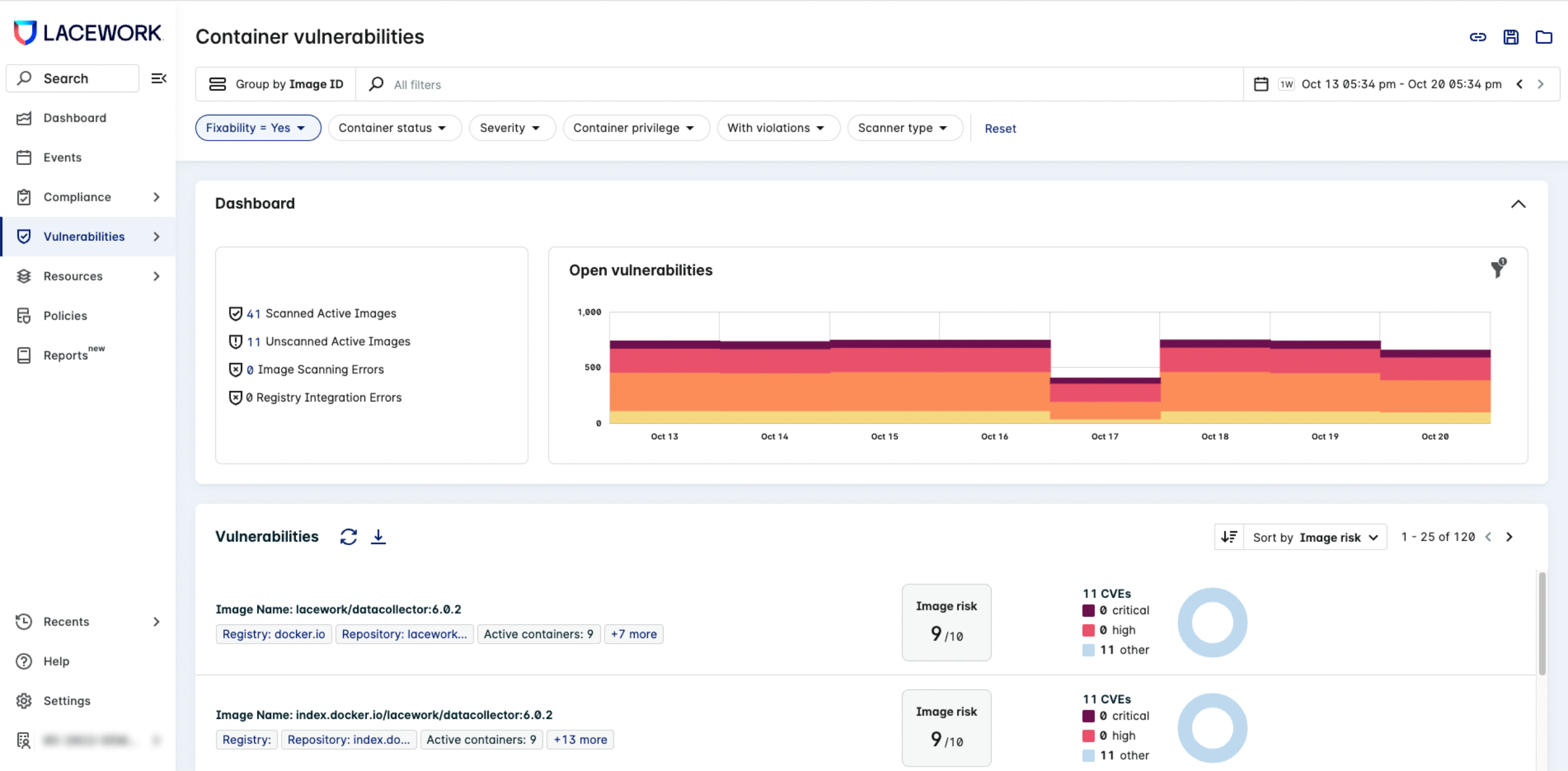
Task: Open Compliance in the sidebar
Action: click(77, 197)
